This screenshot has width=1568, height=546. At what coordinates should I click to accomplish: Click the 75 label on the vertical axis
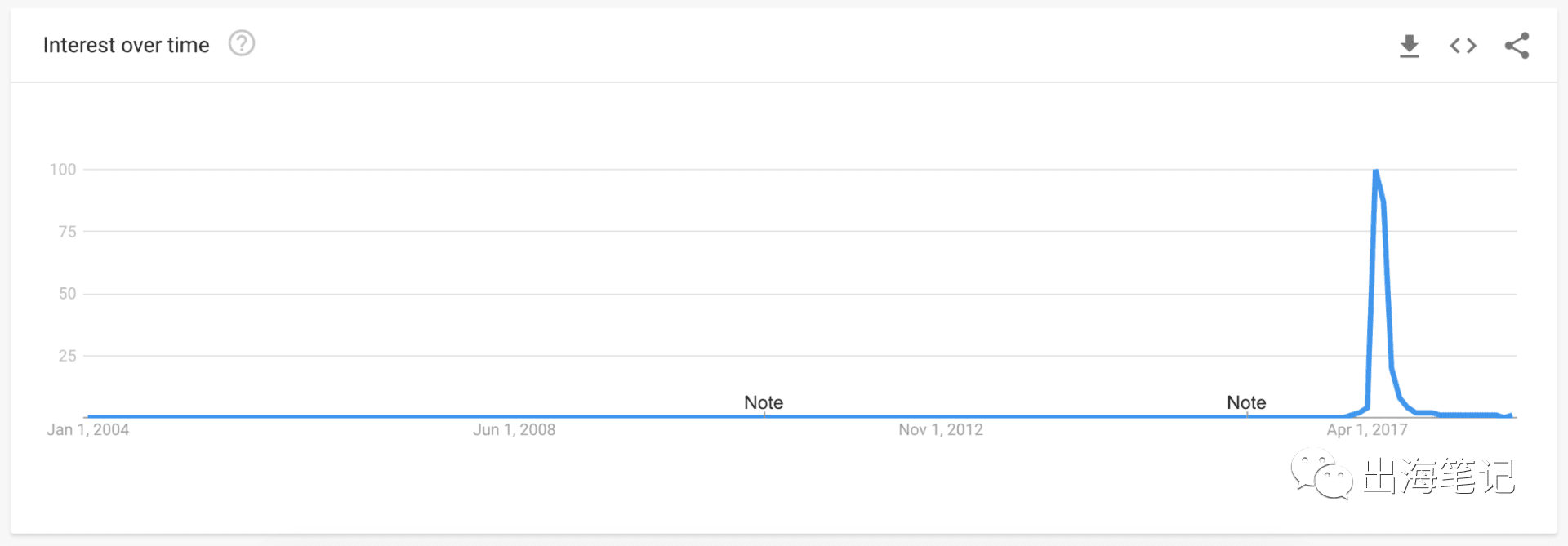coord(67,232)
